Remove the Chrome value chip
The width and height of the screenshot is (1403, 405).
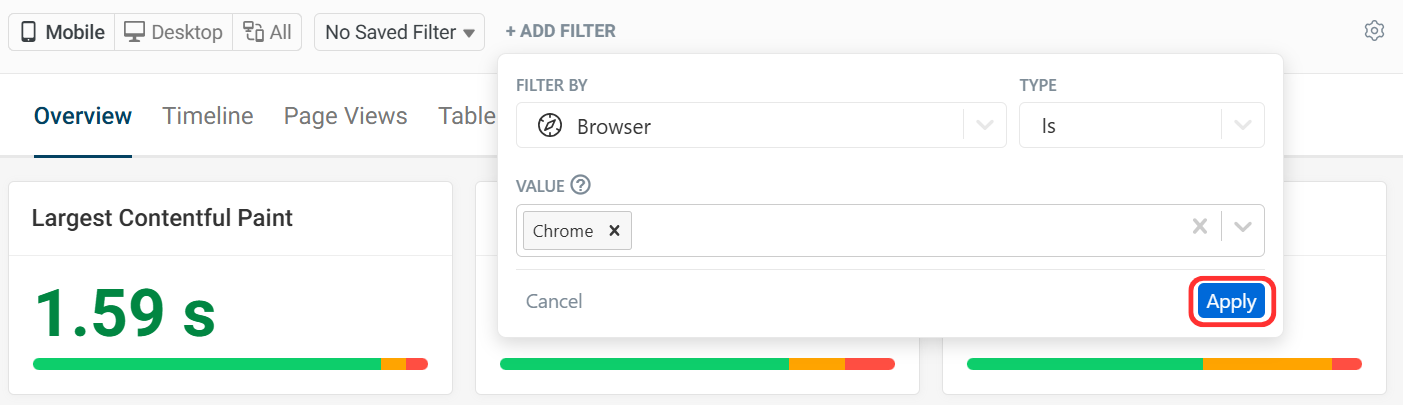coord(615,231)
